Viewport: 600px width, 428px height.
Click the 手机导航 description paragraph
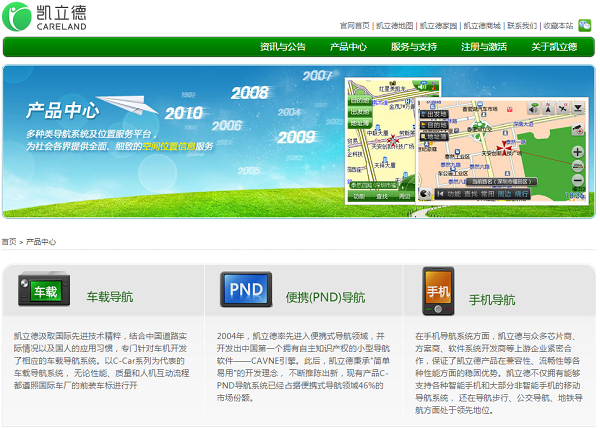click(499, 373)
